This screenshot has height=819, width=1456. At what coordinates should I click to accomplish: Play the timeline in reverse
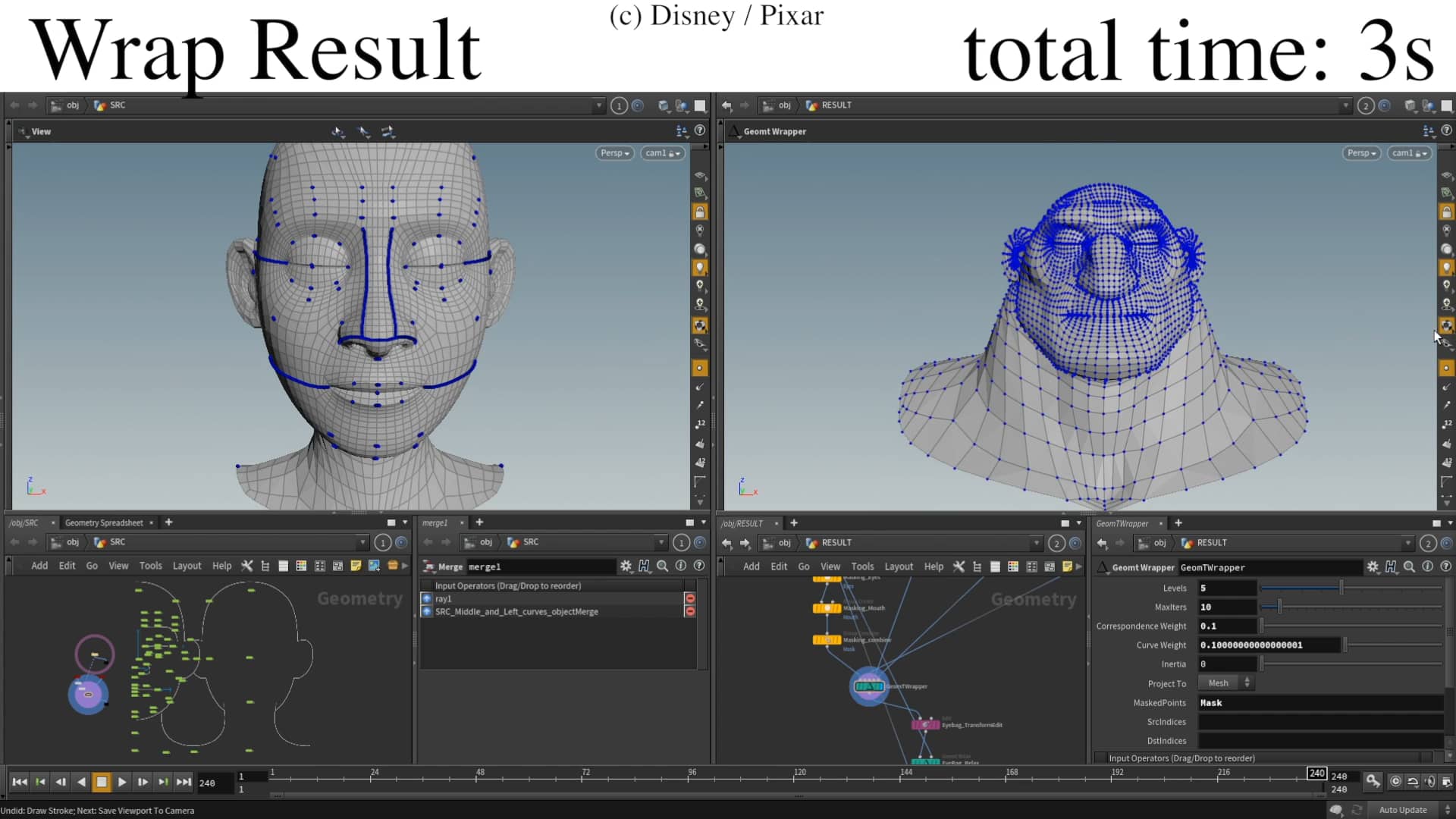[81, 782]
